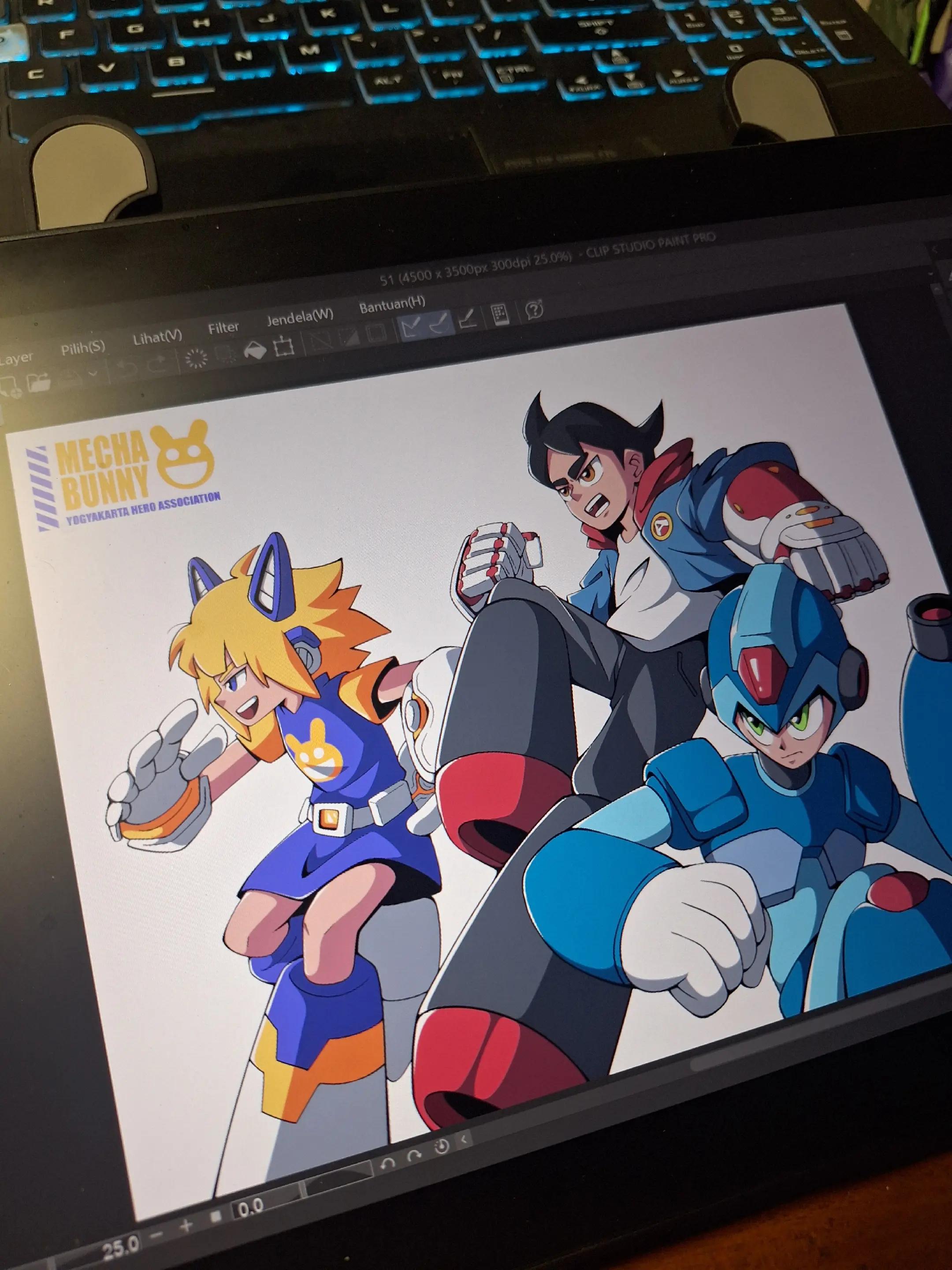The image size is (952, 1270).
Task: Click the title text 'CLIP STUDIO PAINT PRO'
Action: [x=650, y=245]
